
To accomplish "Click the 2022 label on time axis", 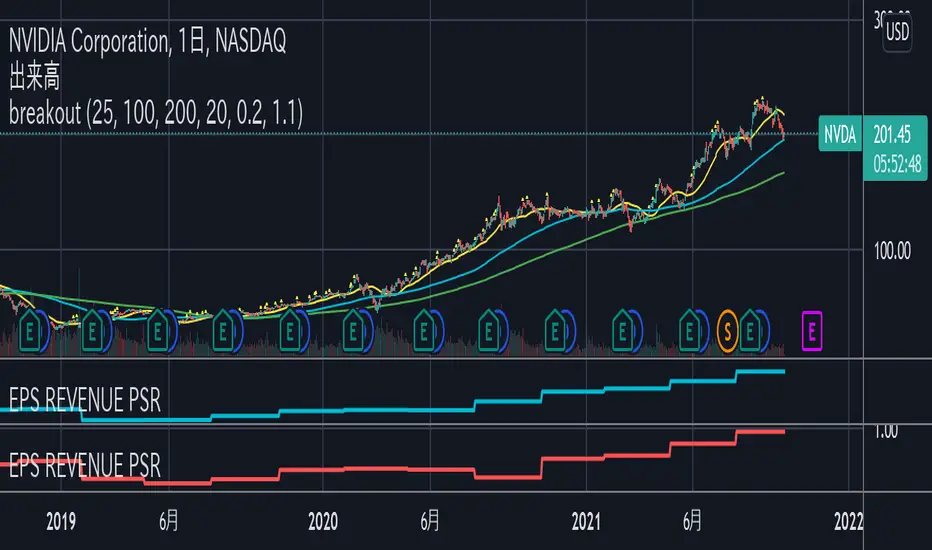I will click(x=848, y=521).
